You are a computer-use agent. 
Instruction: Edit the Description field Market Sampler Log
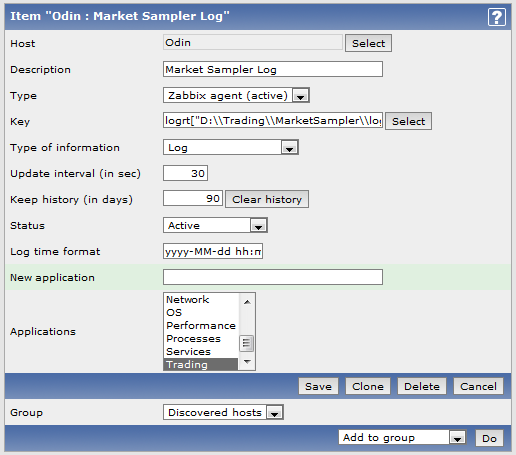coord(273,69)
